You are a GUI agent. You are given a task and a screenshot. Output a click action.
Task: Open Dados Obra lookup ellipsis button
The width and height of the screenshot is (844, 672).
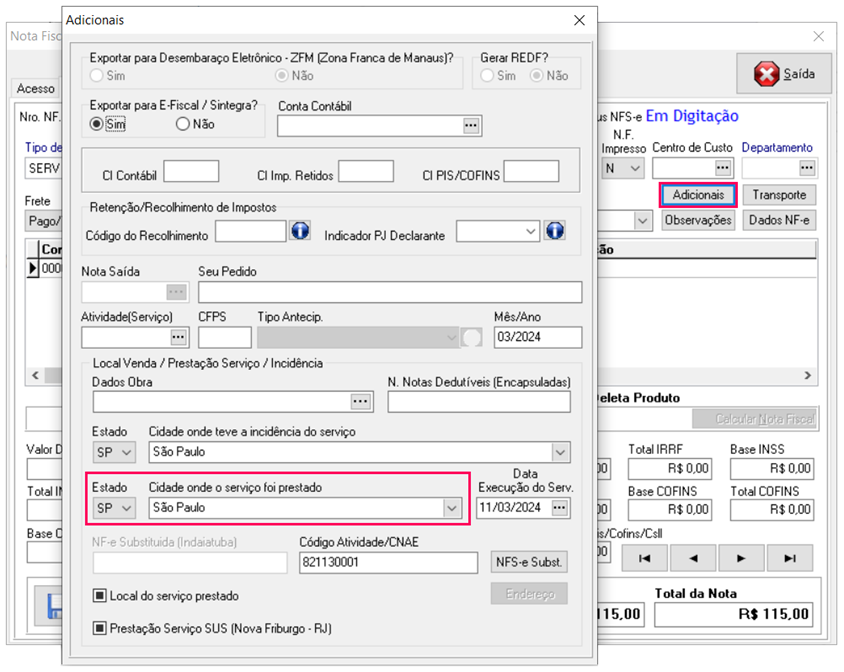(x=361, y=401)
